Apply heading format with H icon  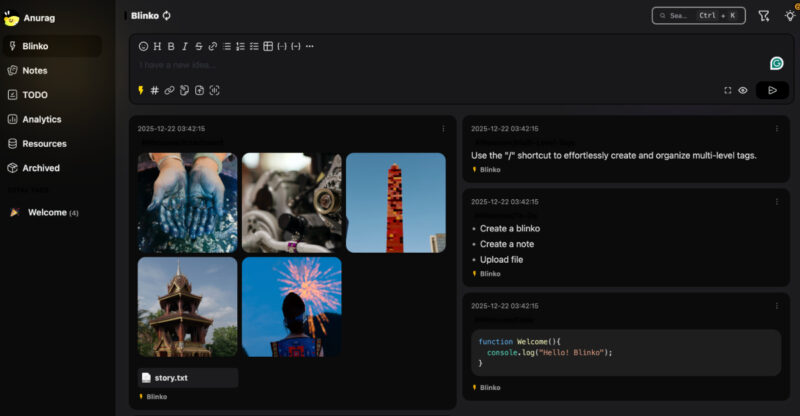coord(157,46)
